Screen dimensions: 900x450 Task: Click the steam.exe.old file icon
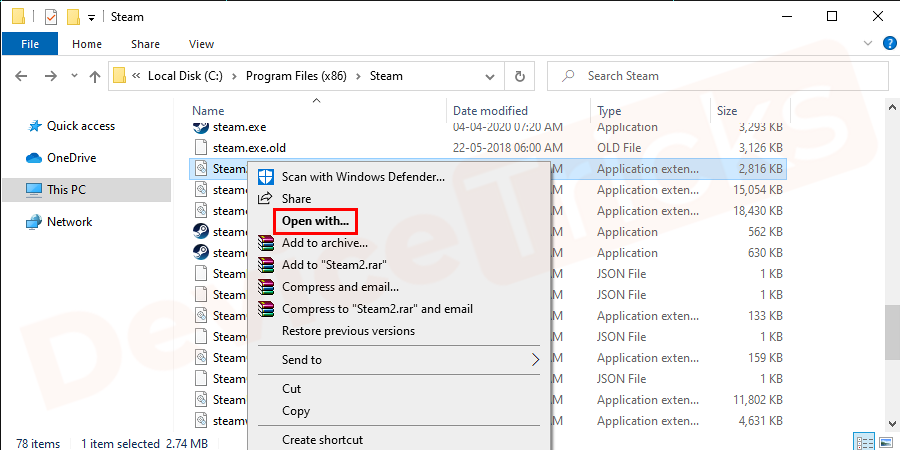[x=200, y=148]
